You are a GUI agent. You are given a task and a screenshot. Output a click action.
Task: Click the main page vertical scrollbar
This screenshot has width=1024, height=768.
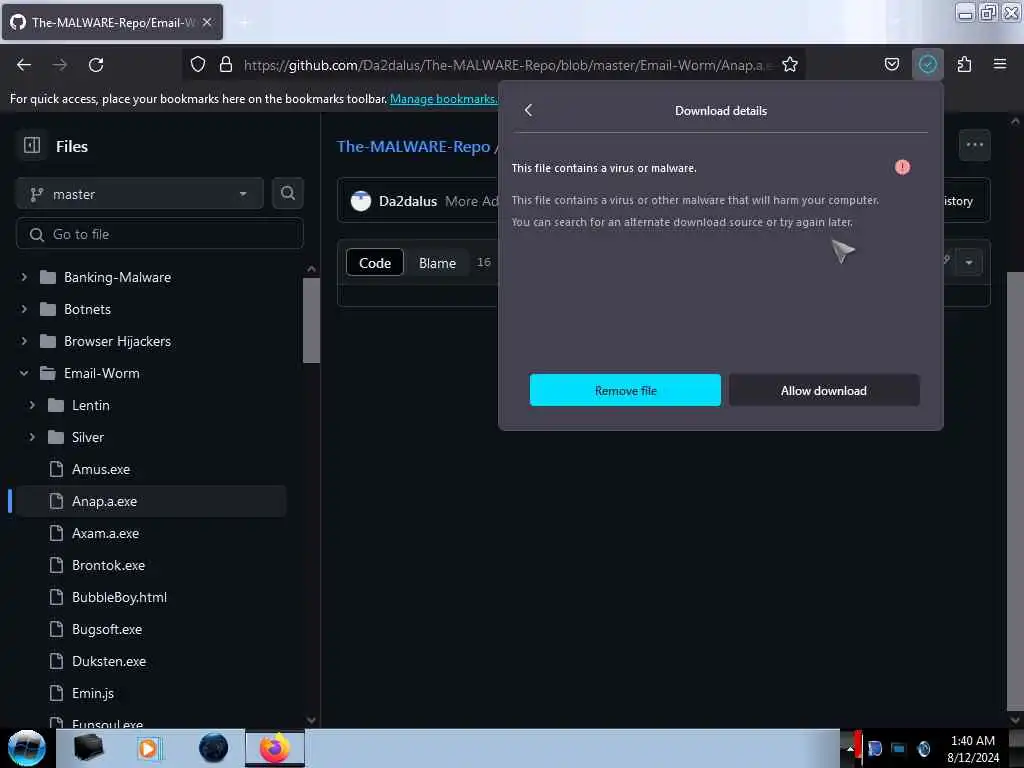click(1015, 490)
